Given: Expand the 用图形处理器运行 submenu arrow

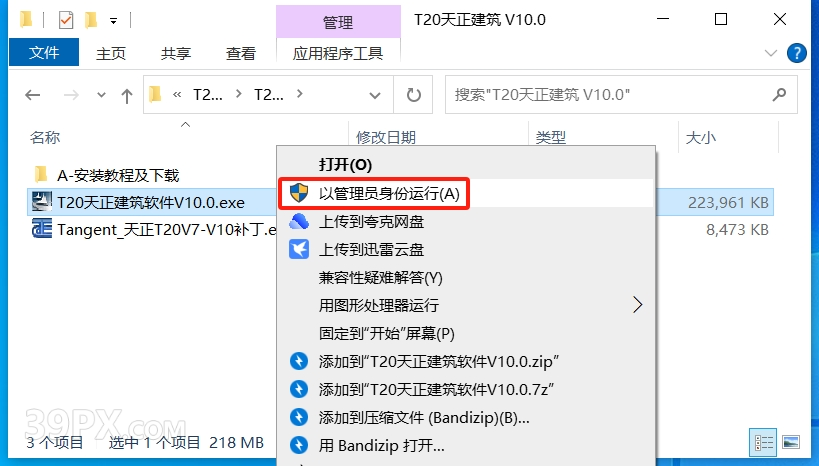Looking at the screenshot, I should [637, 305].
